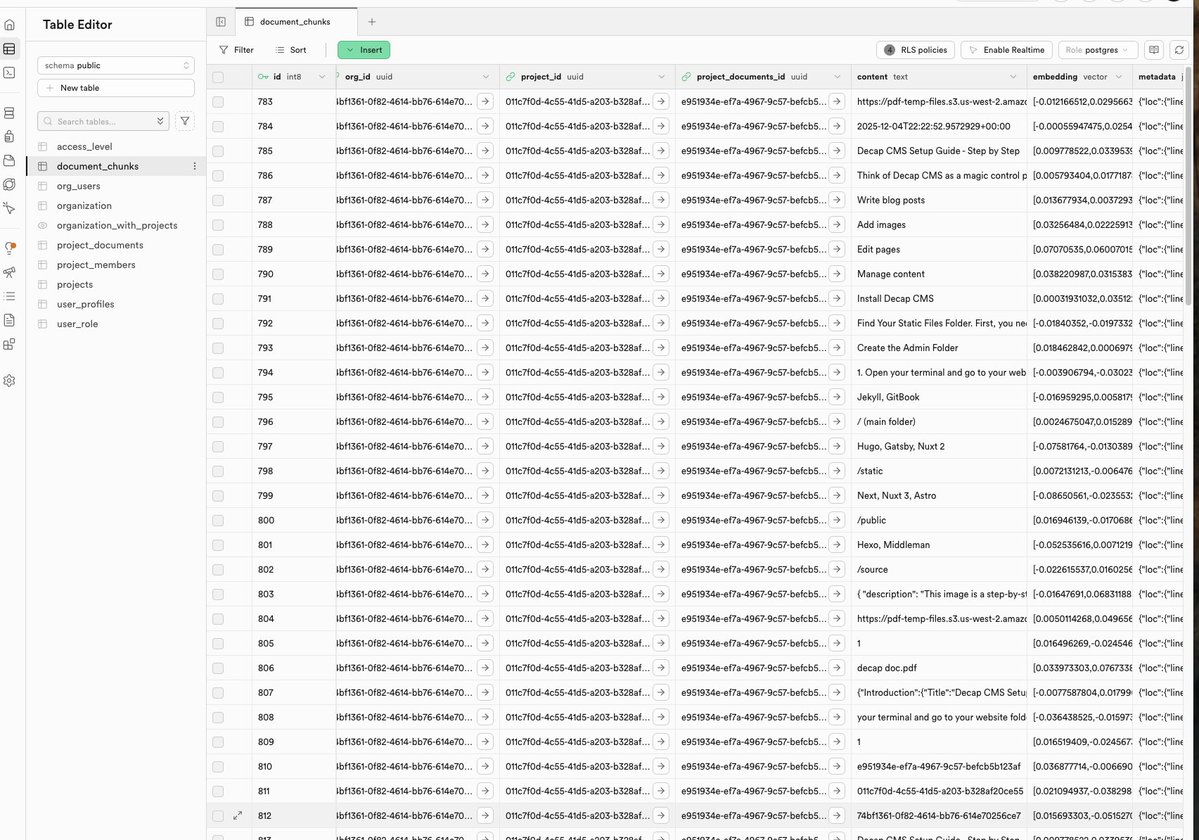This screenshot has width=1199, height=840.
Task: Click the 'Hugo, Gatsby, Nuxt 2' content cell
Action: [938, 446]
